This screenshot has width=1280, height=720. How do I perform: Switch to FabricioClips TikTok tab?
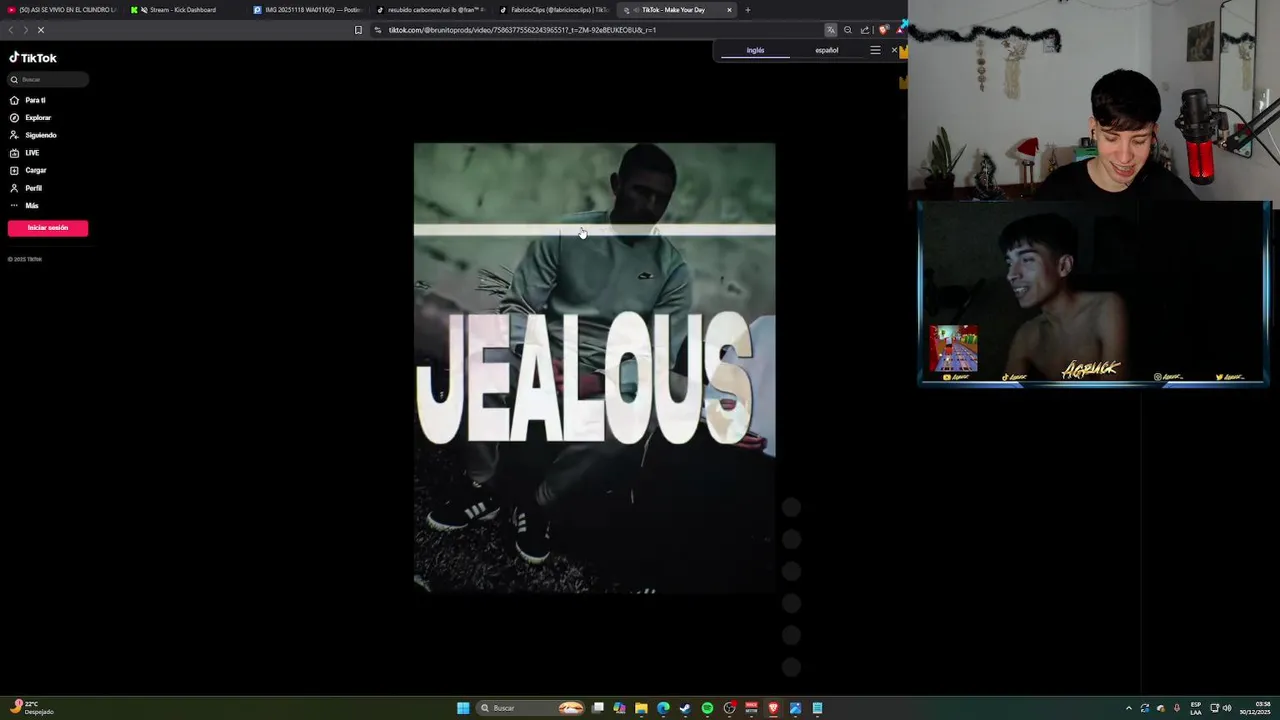click(x=553, y=10)
